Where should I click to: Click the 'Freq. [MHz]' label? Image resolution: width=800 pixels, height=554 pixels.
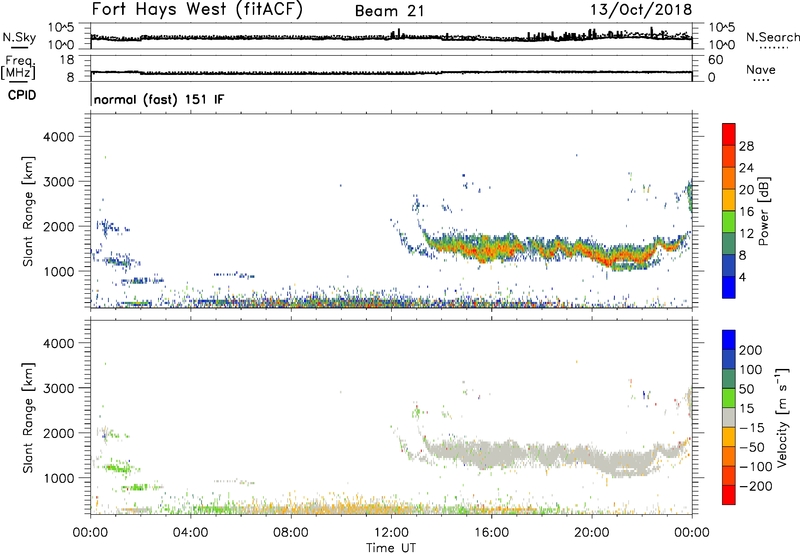point(18,67)
